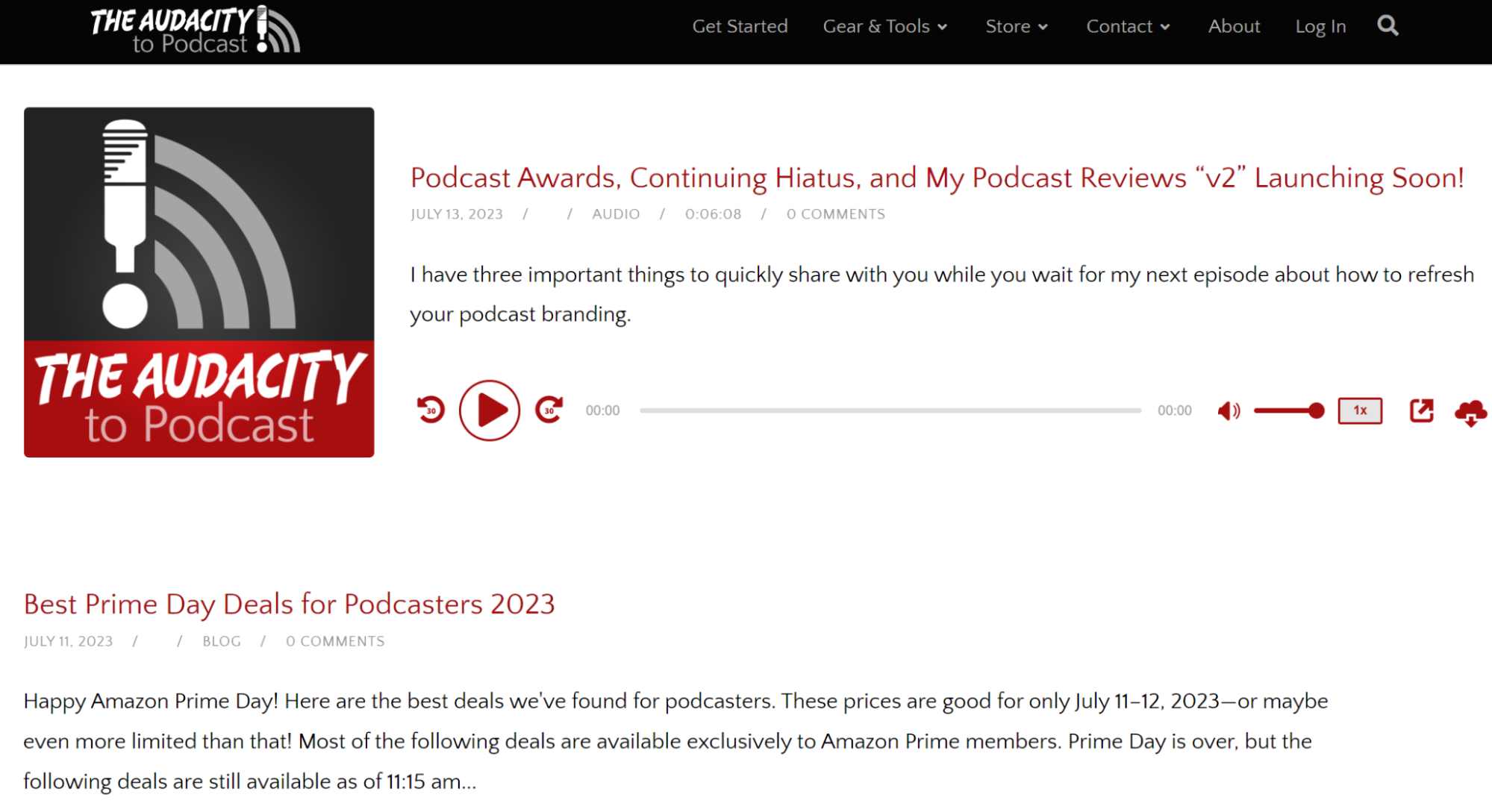
Task: Open the AUDIO category
Action: pos(616,214)
